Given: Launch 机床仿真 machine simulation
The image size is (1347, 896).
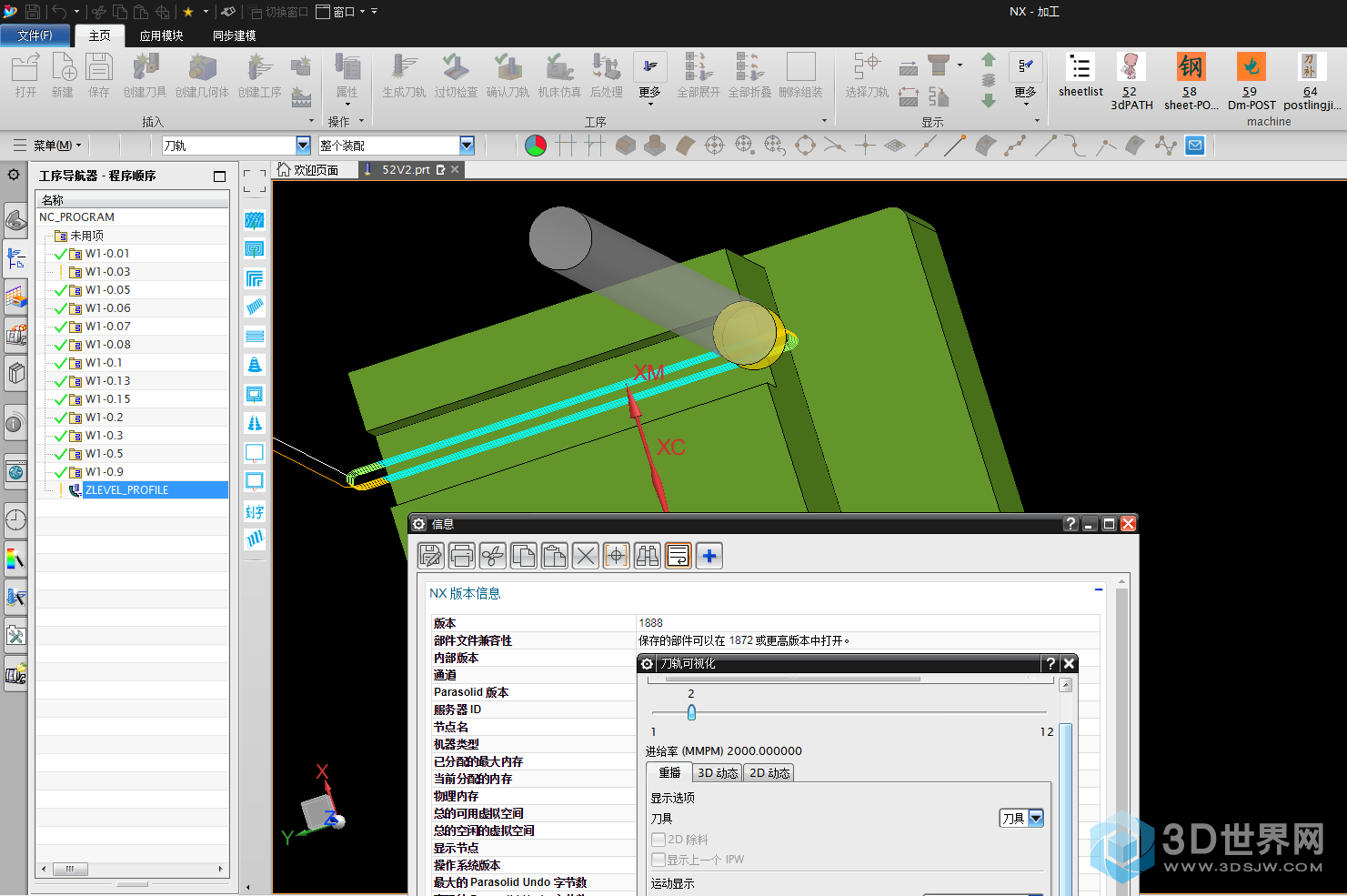Looking at the screenshot, I should [559, 68].
